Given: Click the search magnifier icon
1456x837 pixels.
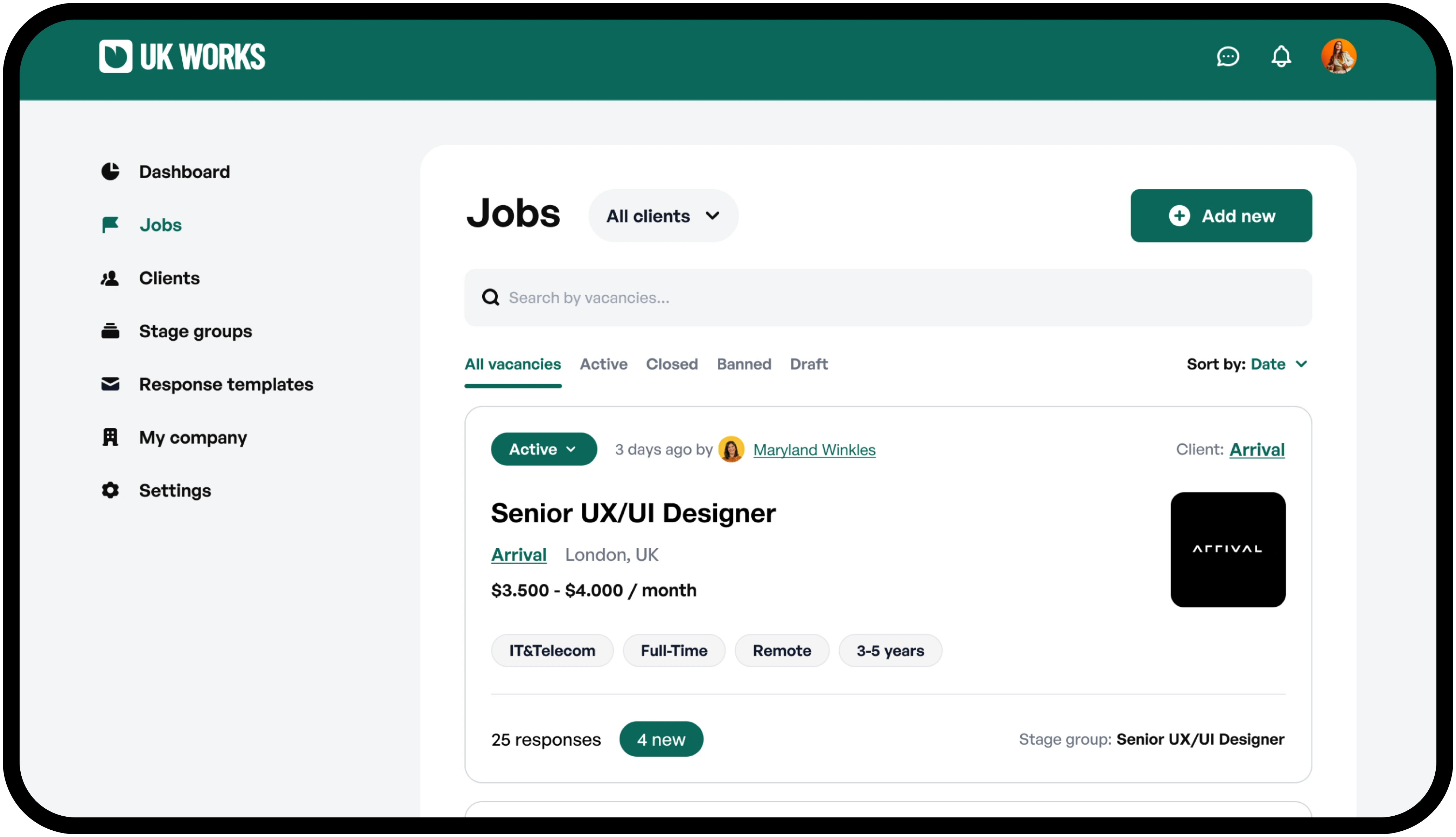Looking at the screenshot, I should (x=490, y=297).
